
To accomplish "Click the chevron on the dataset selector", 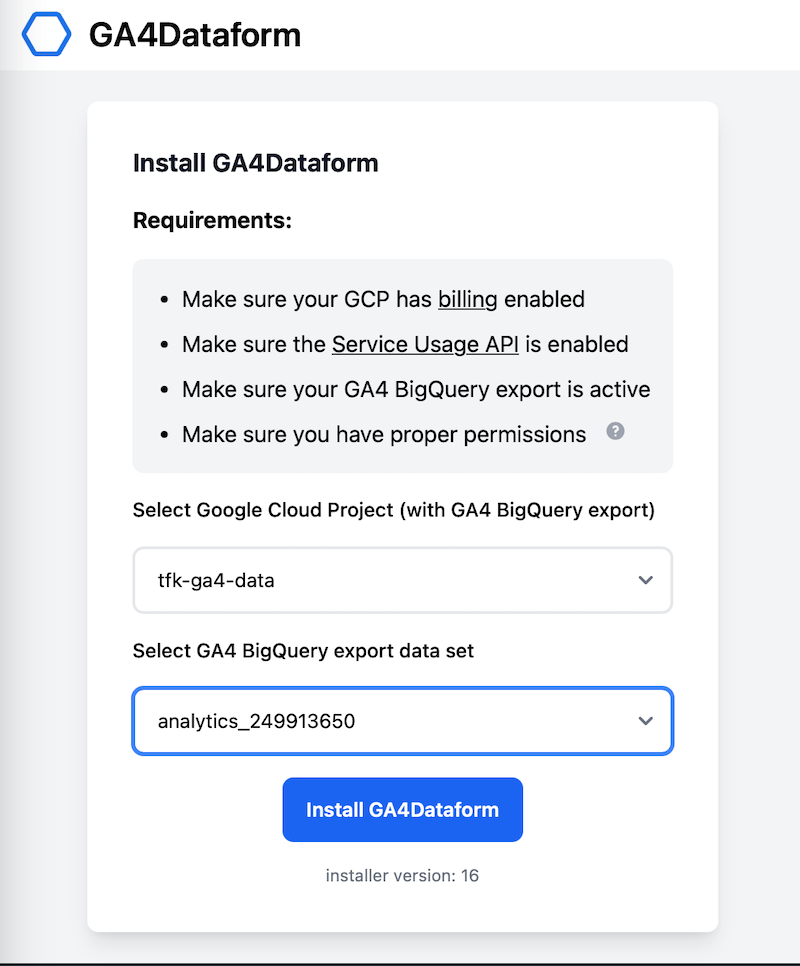I will tap(646, 721).
